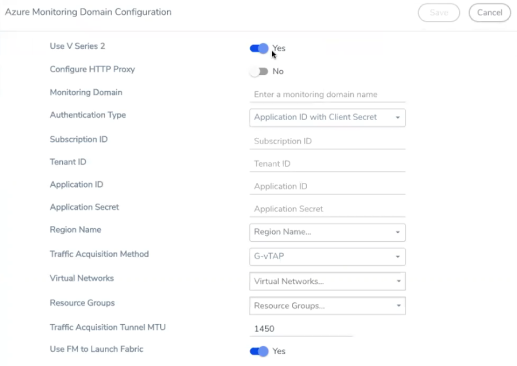Click the Monitoring Domain label
Viewport: 517px width, 366px height.
click(86, 92)
